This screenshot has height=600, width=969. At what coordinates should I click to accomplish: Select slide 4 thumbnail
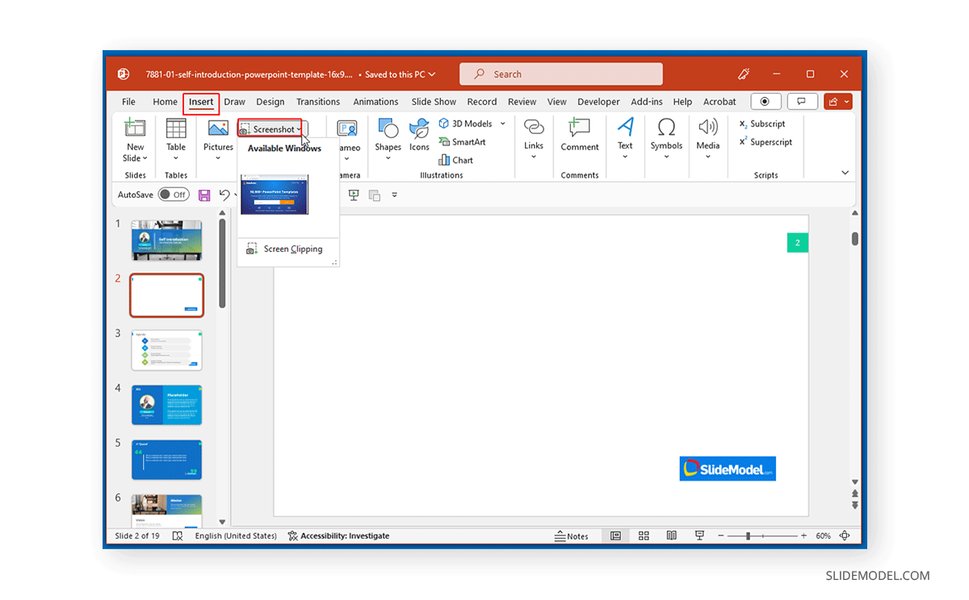point(166,405)
